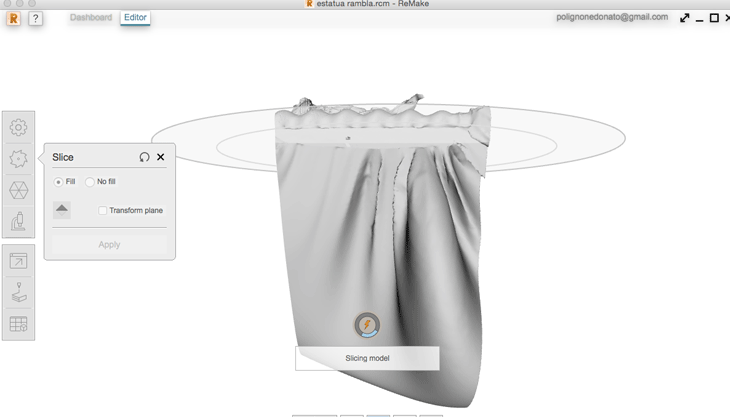
Task: Click the minimize window underscore button
Action: [699, 20]
